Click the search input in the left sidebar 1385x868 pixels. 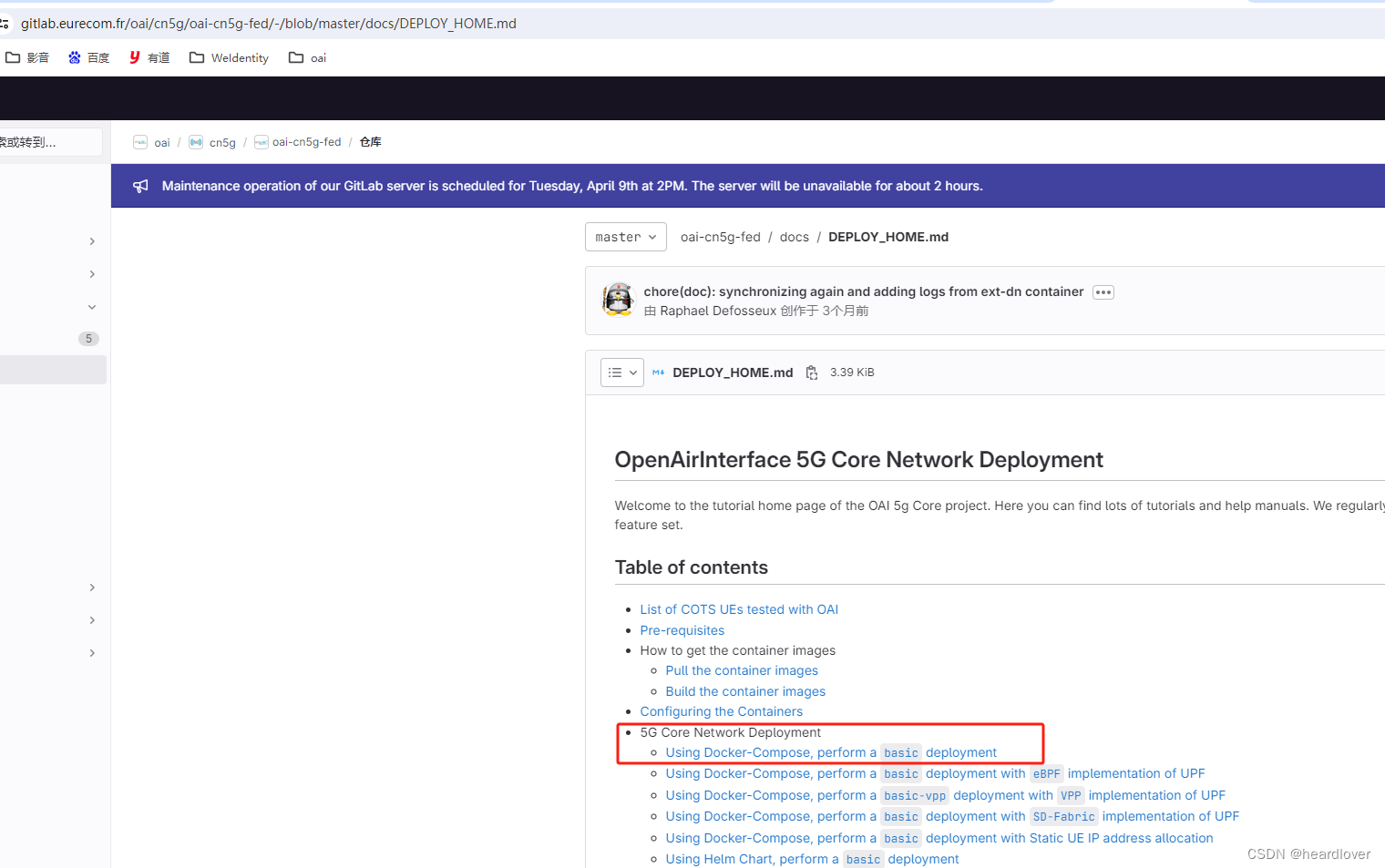pos(50,142)
